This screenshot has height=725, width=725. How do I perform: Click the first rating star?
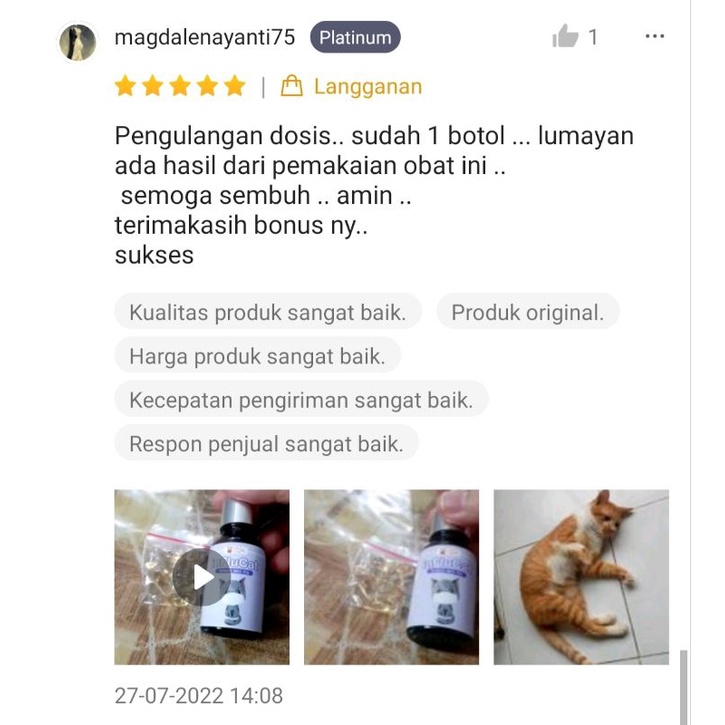(x=125, y=86)
